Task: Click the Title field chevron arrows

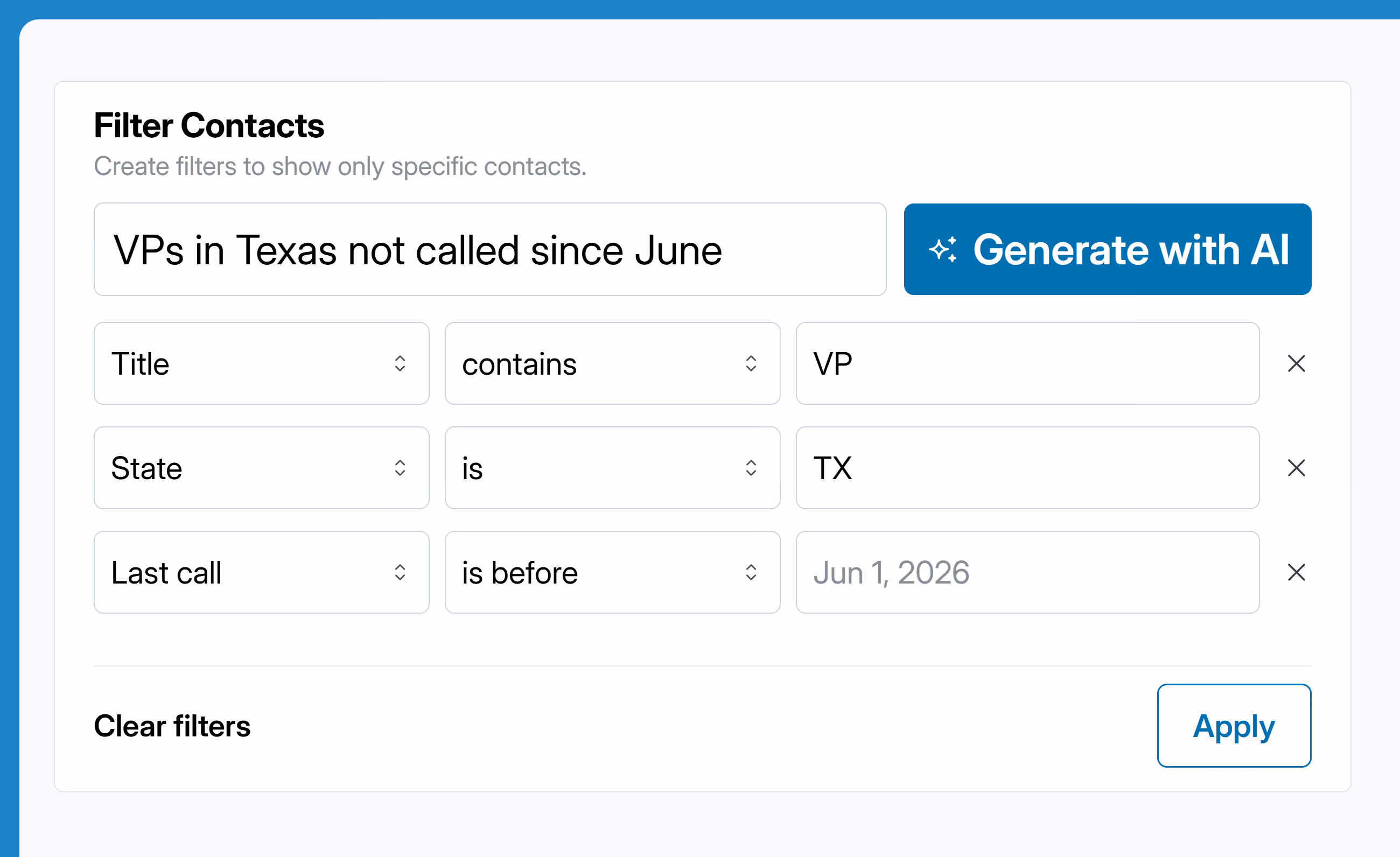Action: tap(400, 363)
